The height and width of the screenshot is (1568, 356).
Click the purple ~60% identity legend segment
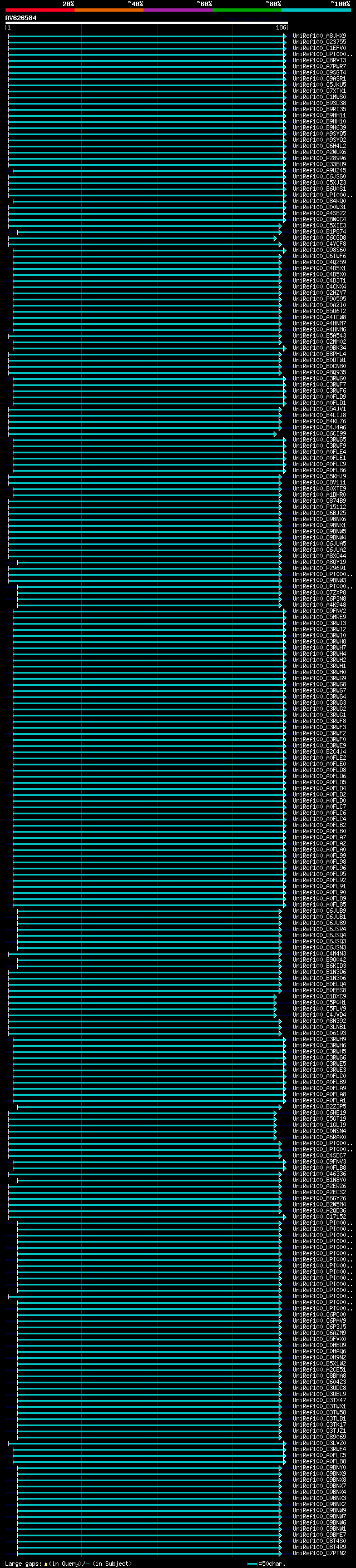click(179, 11)
